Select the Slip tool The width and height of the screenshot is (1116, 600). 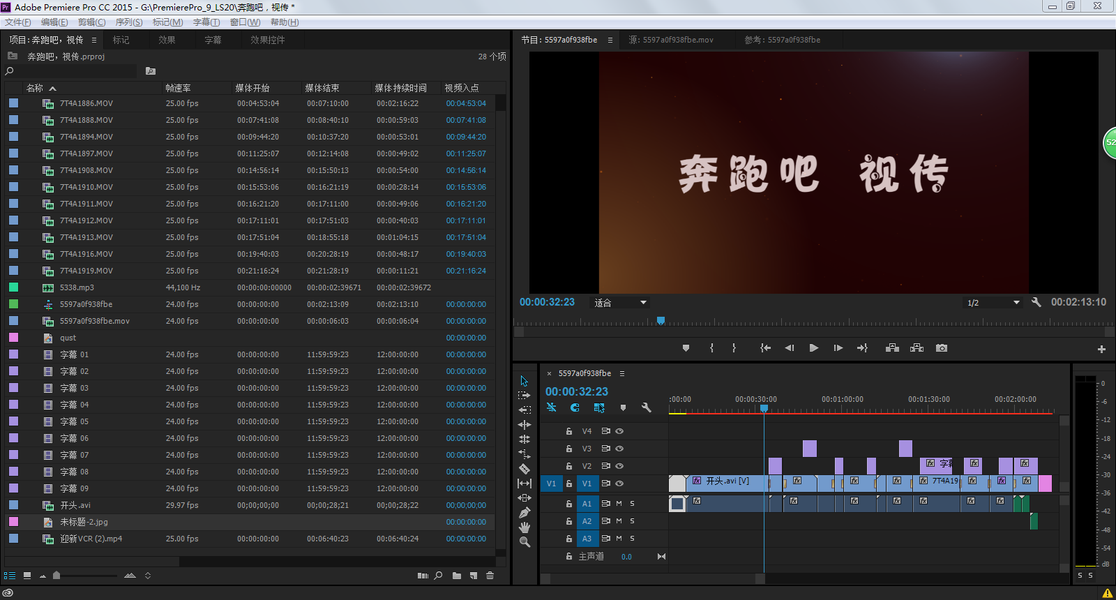pos(524,483)
